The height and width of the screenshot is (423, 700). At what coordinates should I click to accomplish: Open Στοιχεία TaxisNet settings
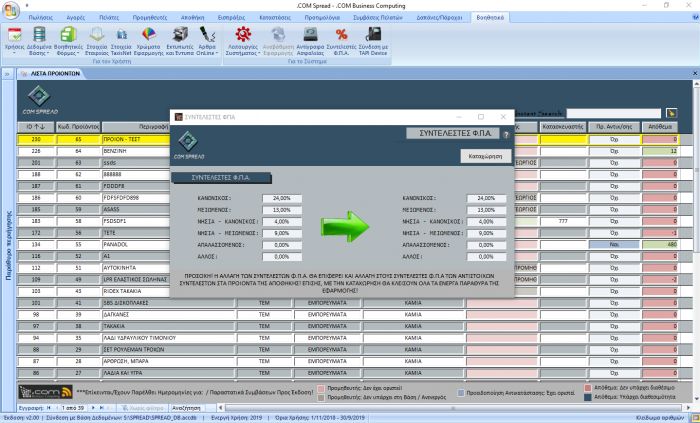click(121, 41)
